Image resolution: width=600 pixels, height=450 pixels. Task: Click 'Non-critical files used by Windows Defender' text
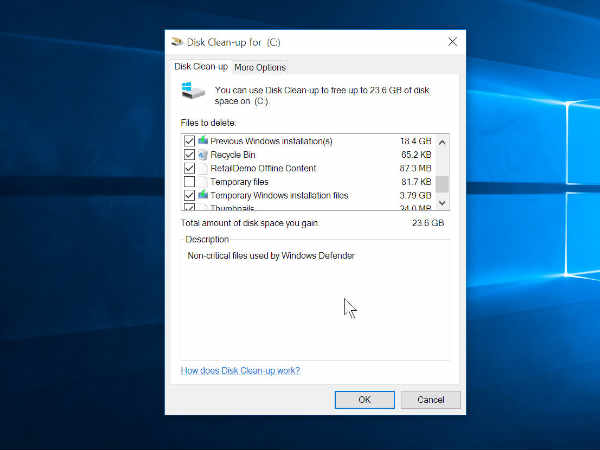pyautogui.click(x=271, y=256)
